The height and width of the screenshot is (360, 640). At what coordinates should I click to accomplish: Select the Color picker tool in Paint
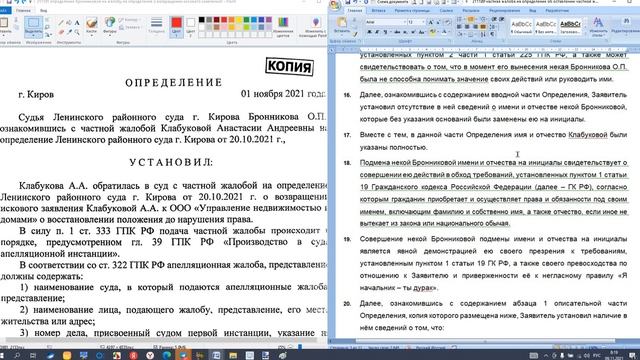pyautogui.click(x=69, y=32)
